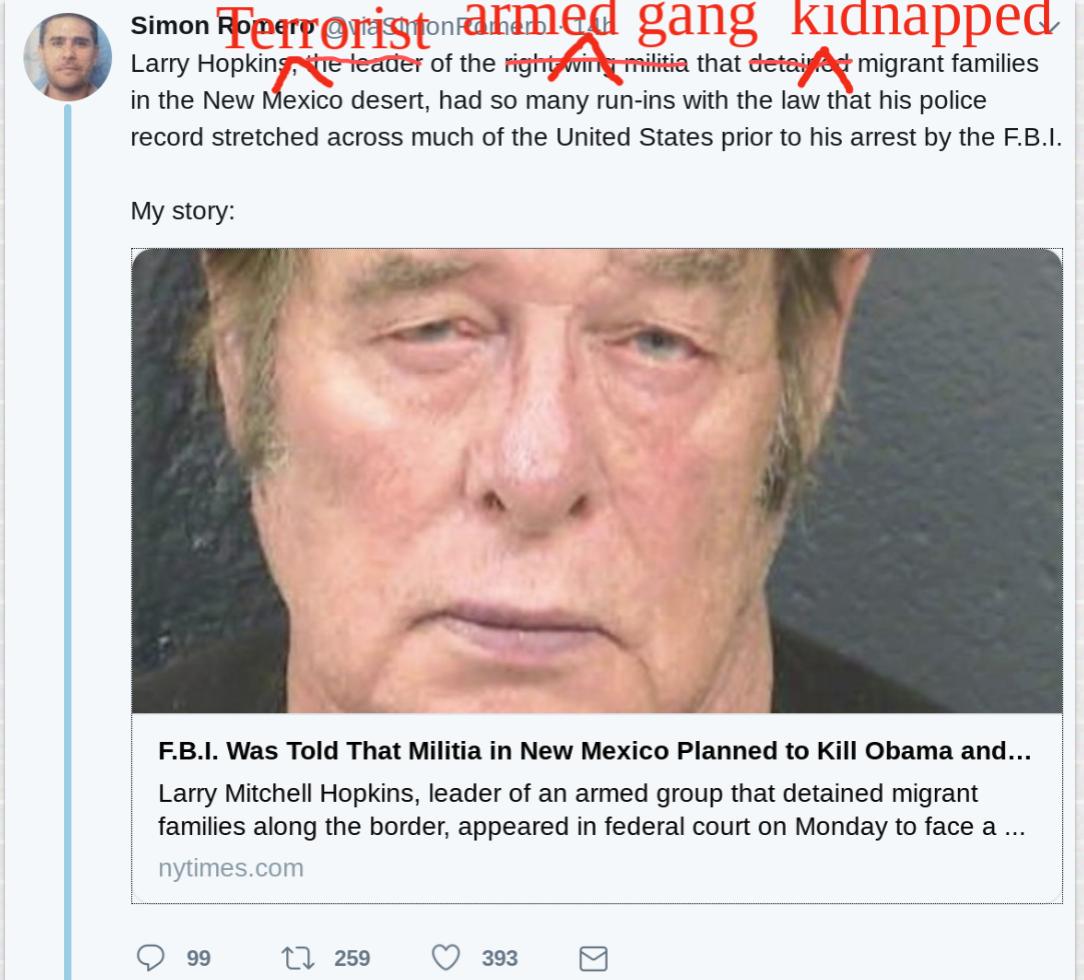Open the F.B.I. Was Told headline
The image size is (1084, 980).
click(595, 751)
